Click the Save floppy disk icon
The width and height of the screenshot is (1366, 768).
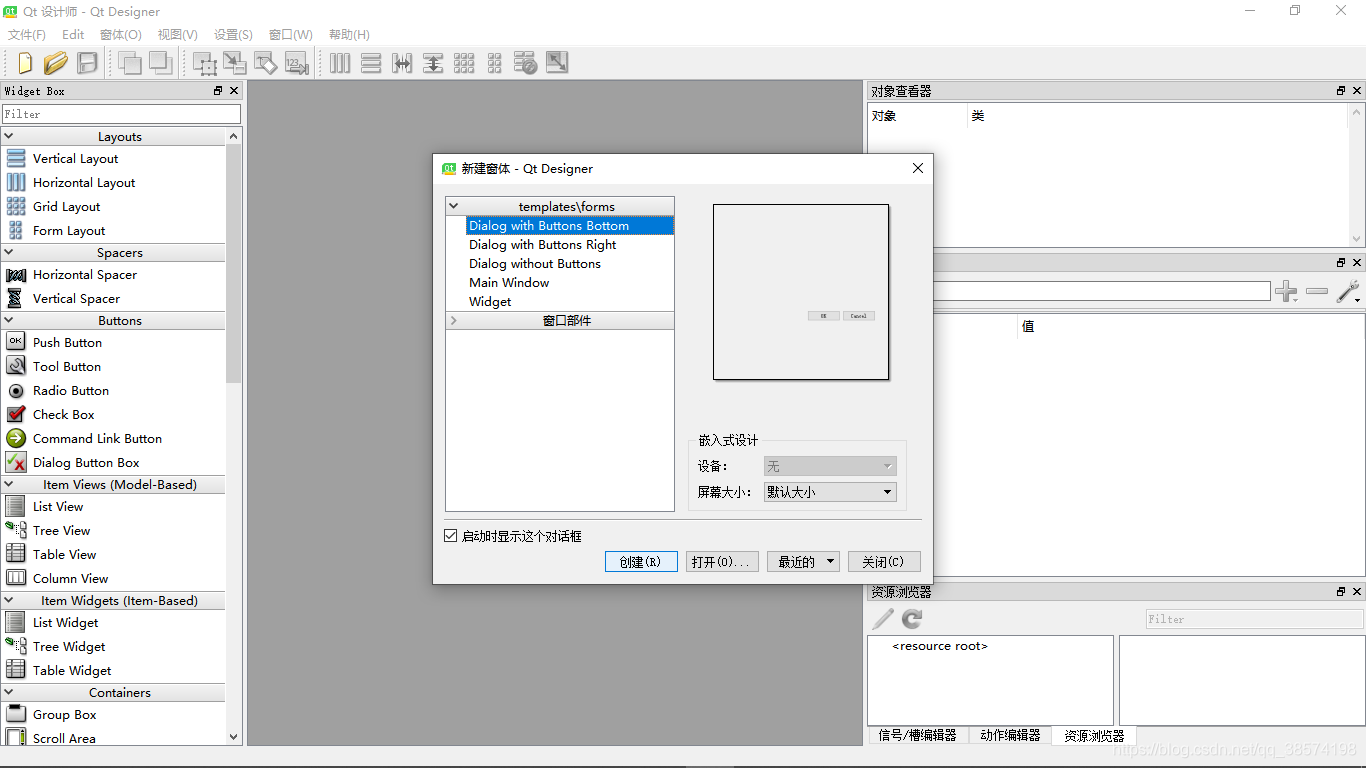coord(88,63)
